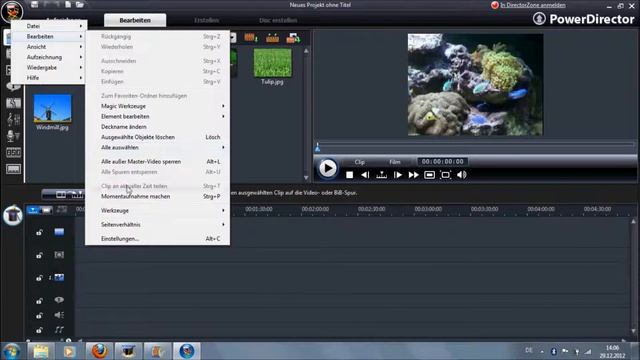
Task: Start playback with the Play button
Action: [x=328, y=168]
